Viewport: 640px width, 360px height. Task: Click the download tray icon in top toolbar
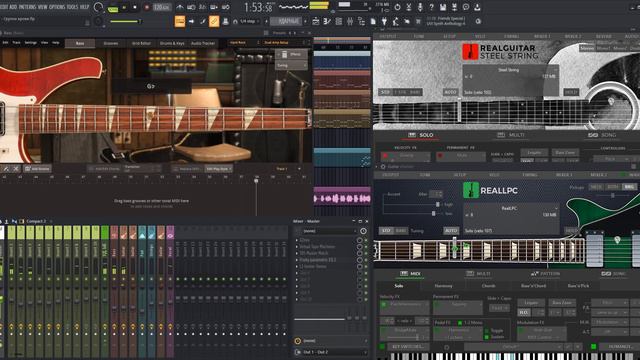pyautogui.click(x=477, y=7)
